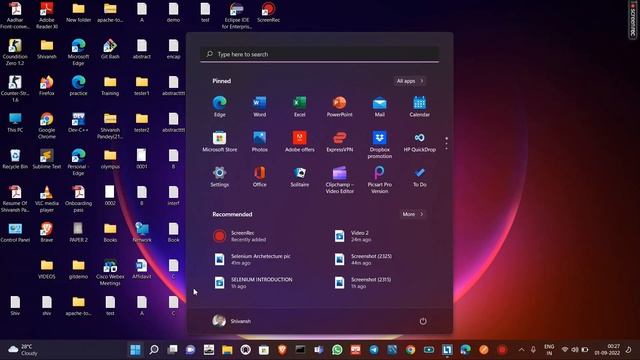Open Brave browser from the taskbar
Viewport: 640px width, 360px height.
[x=282, y=349]
